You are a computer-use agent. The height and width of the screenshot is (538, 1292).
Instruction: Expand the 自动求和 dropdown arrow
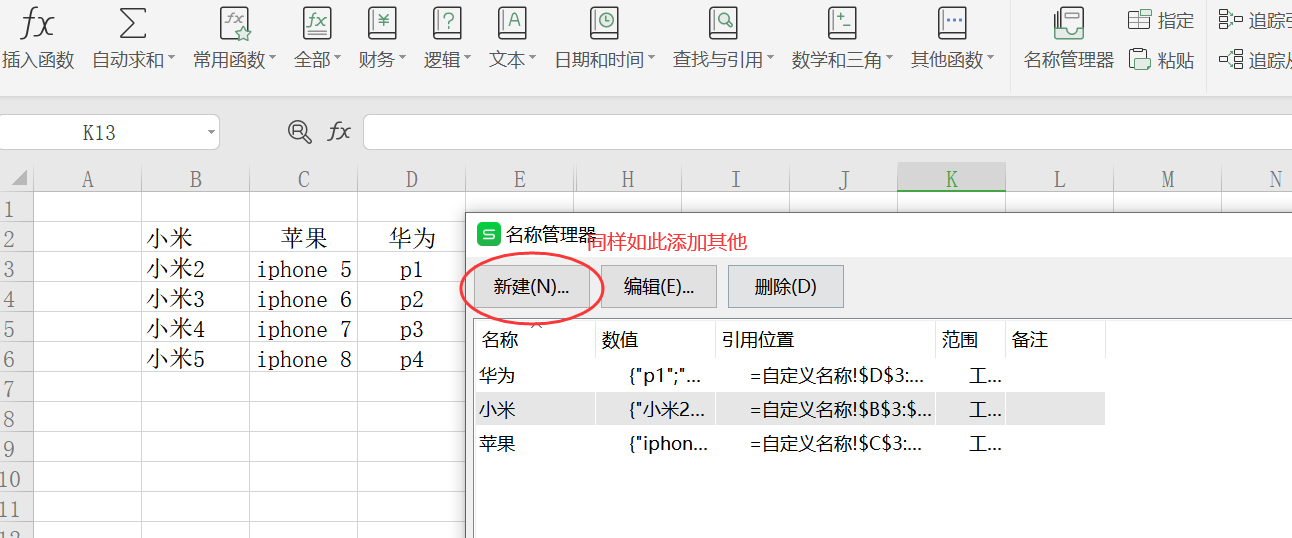coord(171,59)
